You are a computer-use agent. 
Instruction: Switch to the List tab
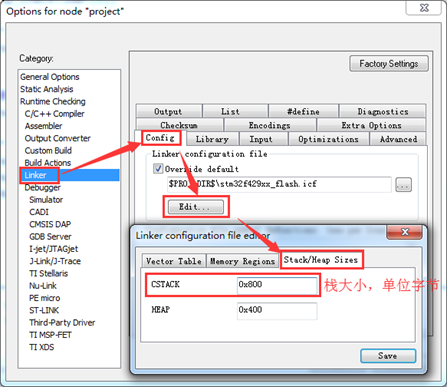point(235,111)
